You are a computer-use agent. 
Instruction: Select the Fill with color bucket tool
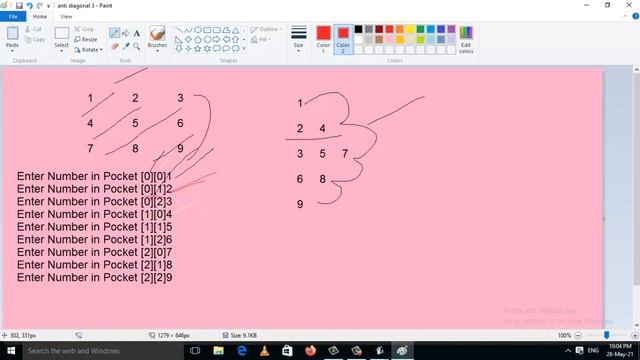point(126,33)
